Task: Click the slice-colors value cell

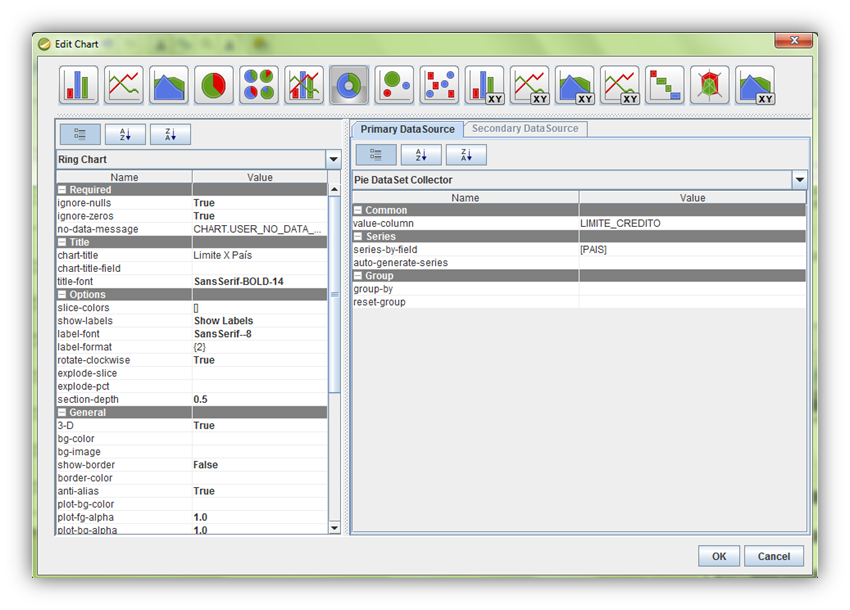Action: (x=259, y=308)
